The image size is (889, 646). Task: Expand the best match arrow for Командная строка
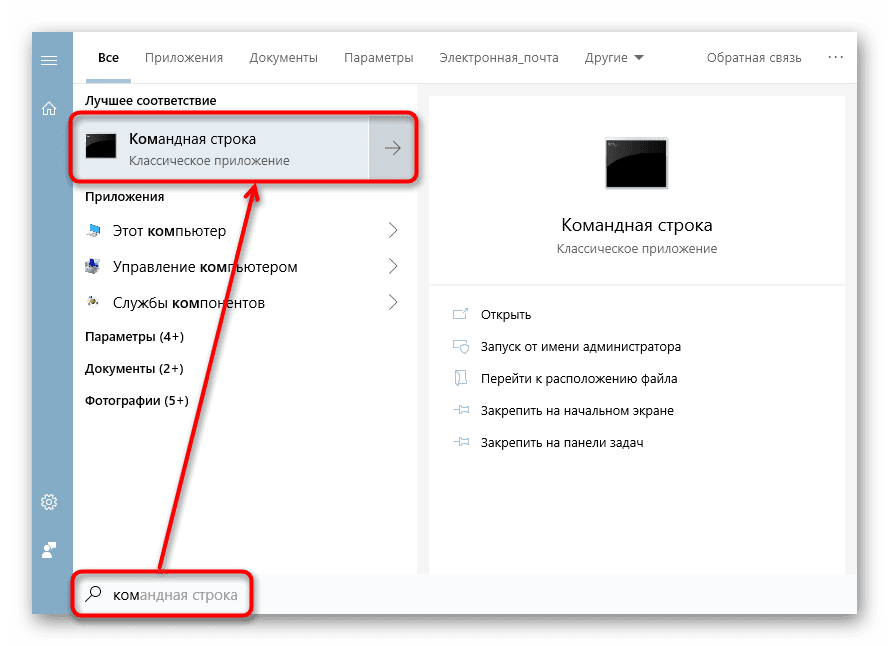(x=392, y=148)
